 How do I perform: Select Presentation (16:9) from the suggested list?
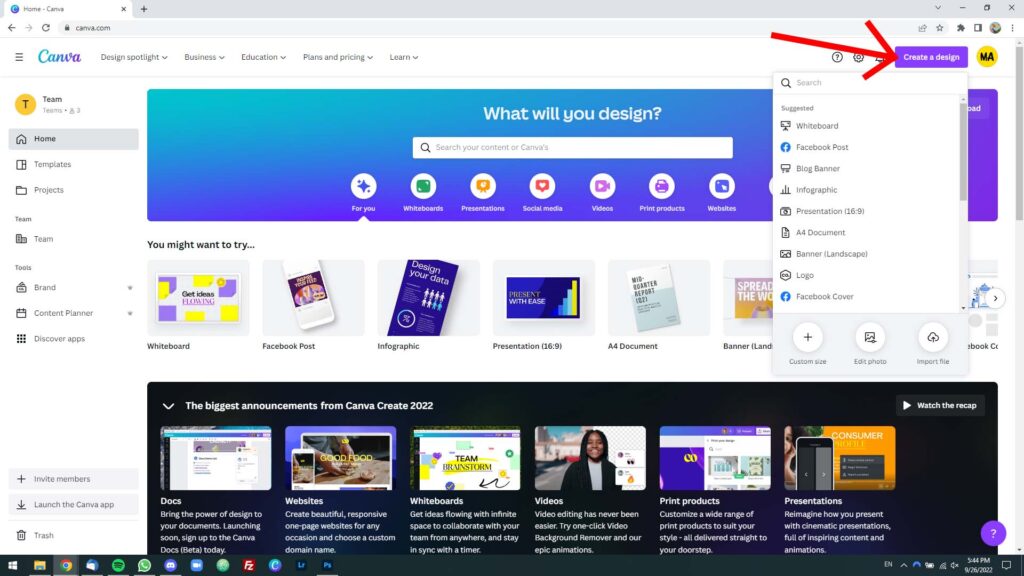coord(867,211)
